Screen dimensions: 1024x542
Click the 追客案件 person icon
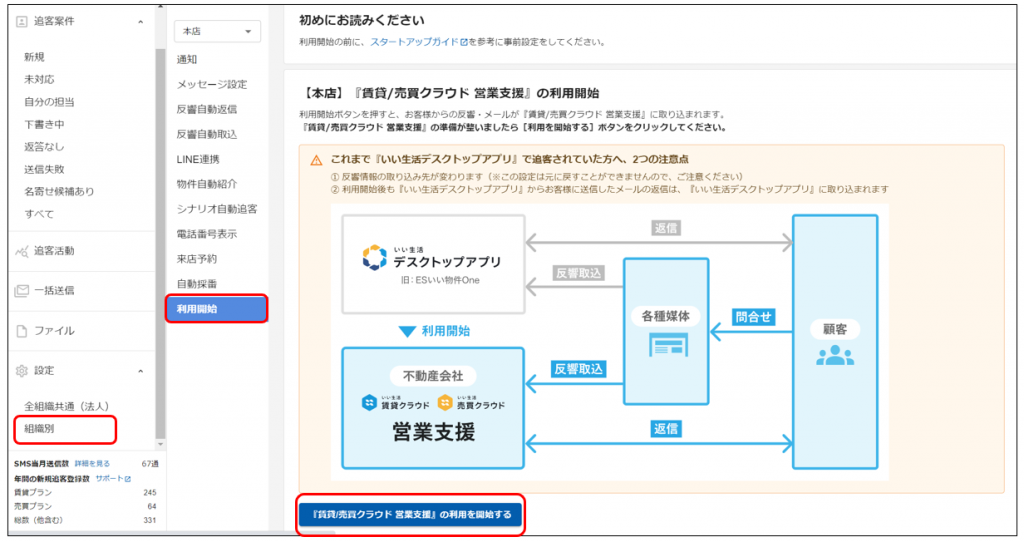(22, 22)
